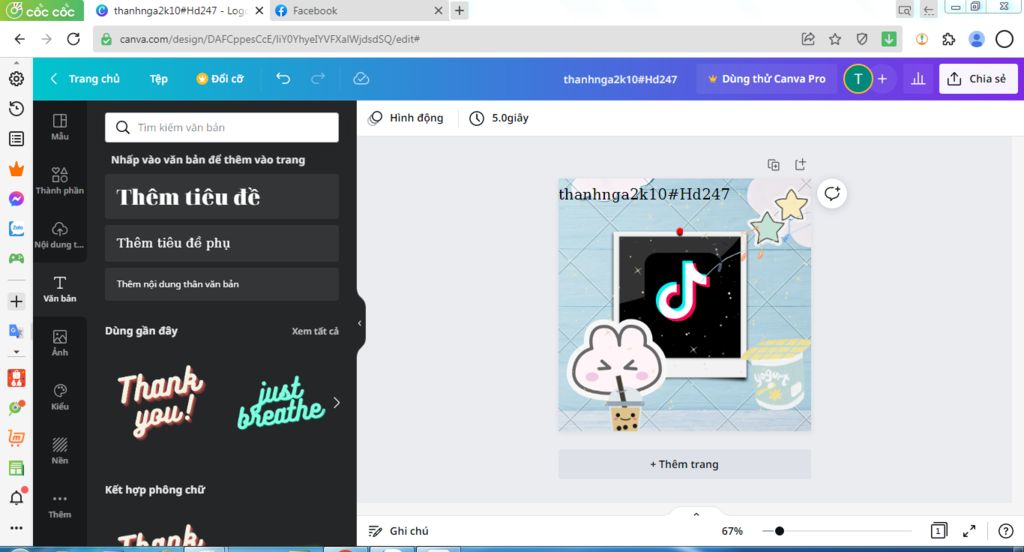
Task: Add a comment on the design
Action: (832, 193)
